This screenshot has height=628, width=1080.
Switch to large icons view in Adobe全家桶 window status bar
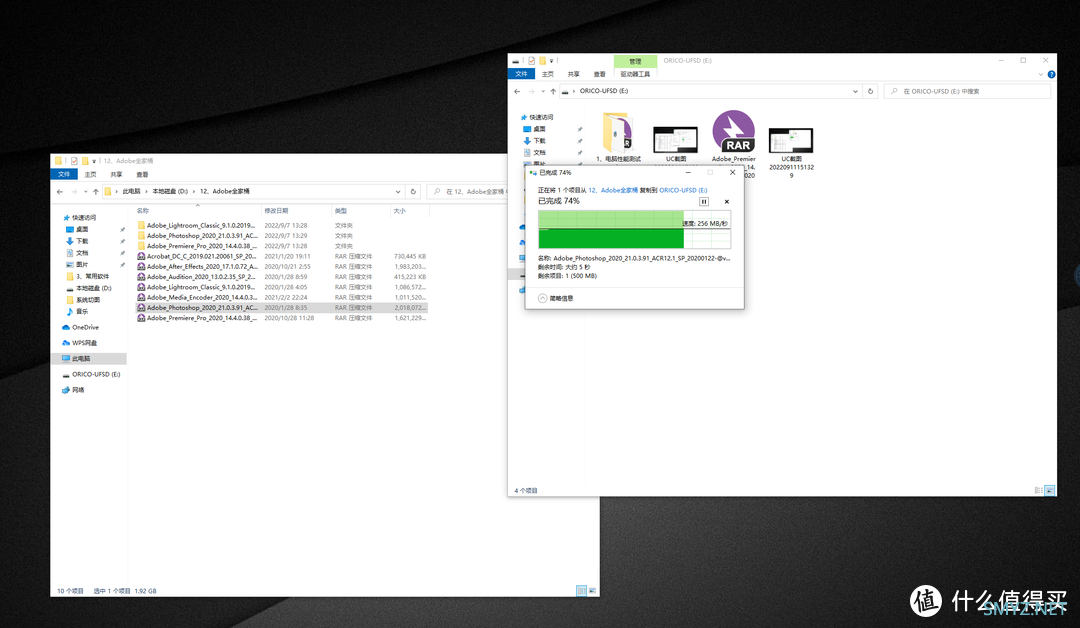pos(592,591)
